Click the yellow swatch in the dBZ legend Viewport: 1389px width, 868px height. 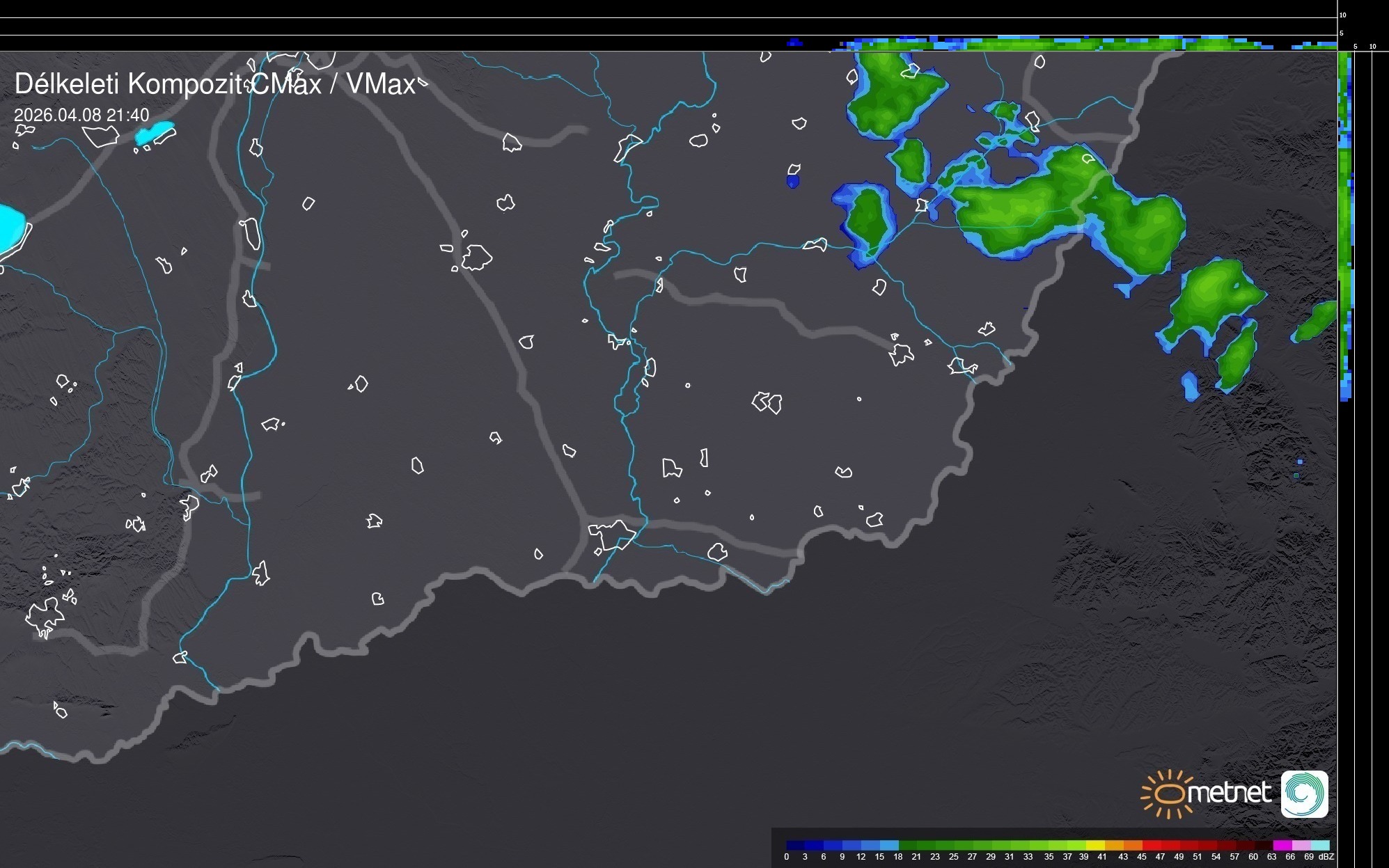point(1096,845)
